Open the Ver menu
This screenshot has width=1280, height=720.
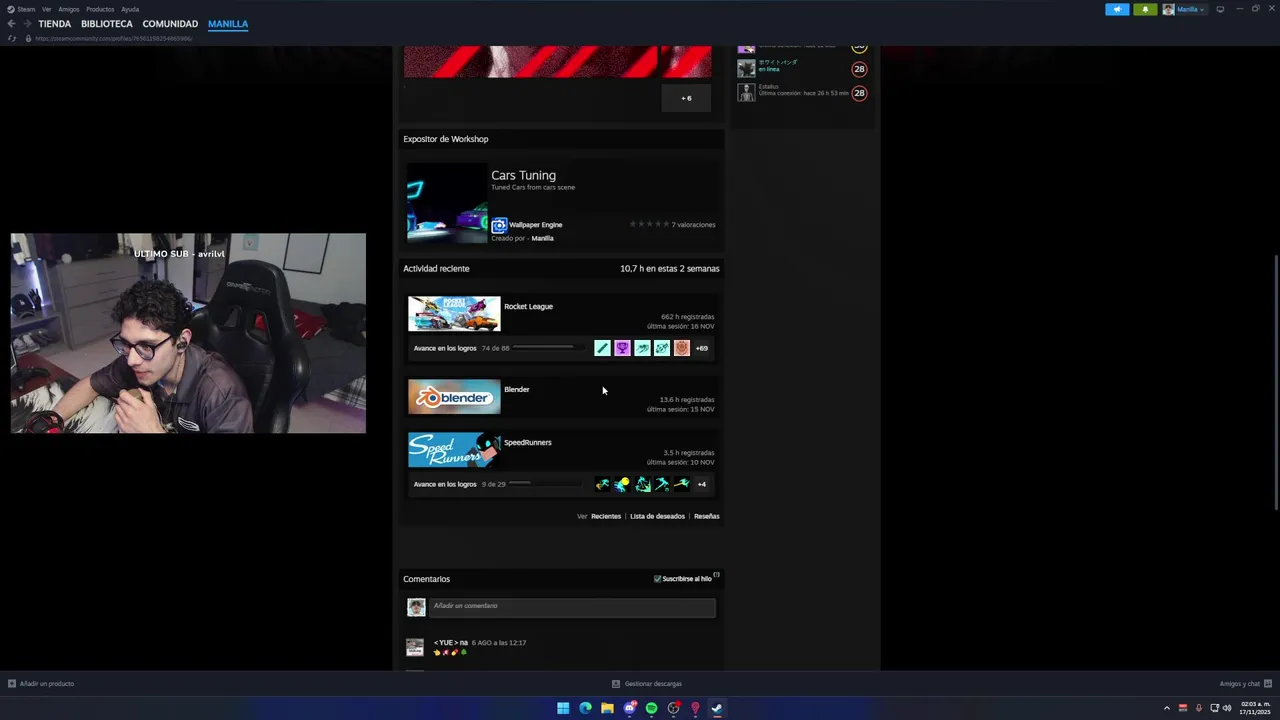pyautogui.click(x=47, y=9)
